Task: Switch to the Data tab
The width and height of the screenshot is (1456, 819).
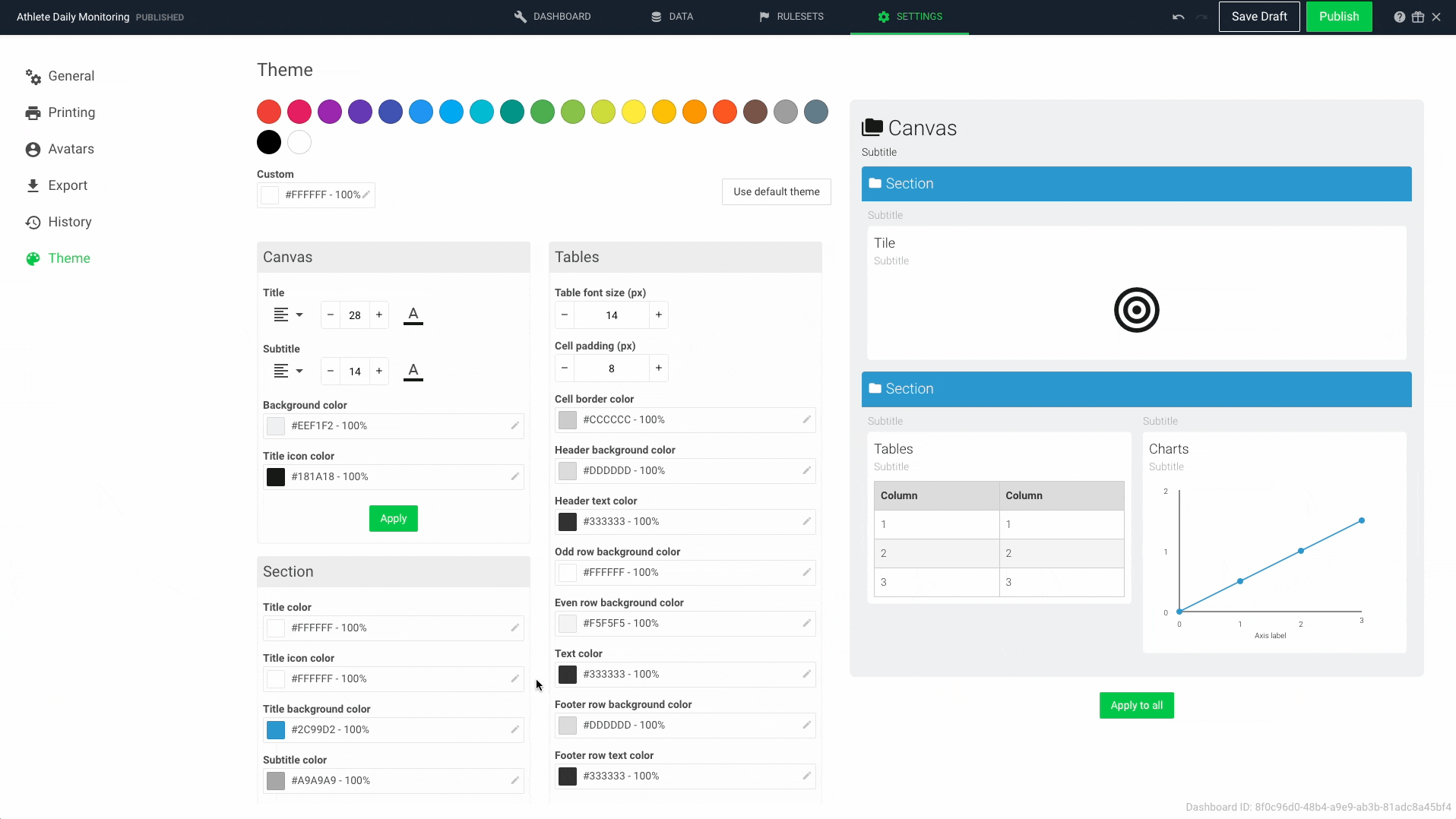Action: tap(672, 16)
